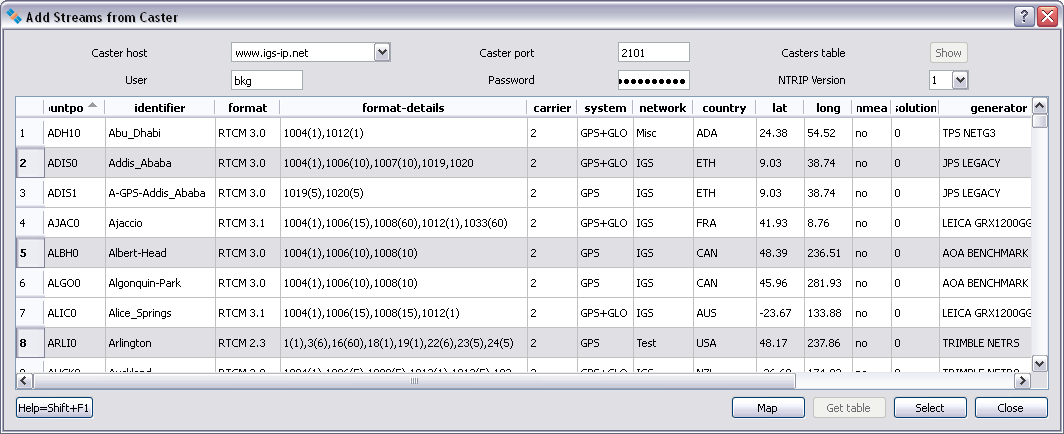Click the identifier column header
This screenshot has width=1064, height=434.
[159, 107]
